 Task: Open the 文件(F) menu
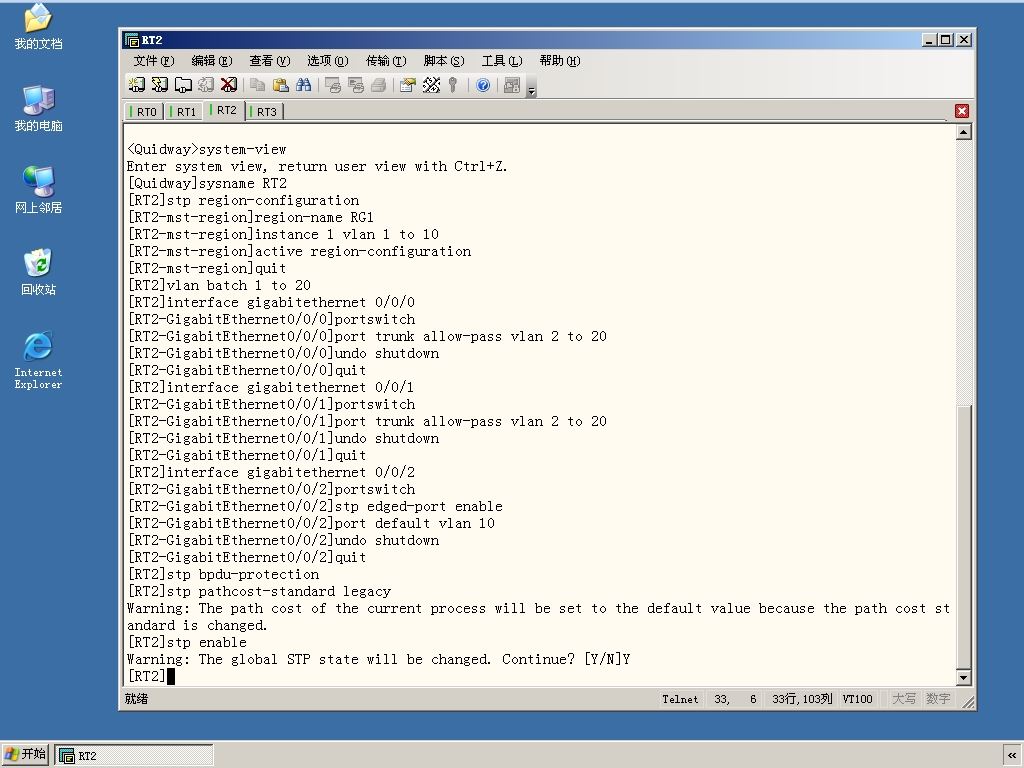click(x=153, y=61)
